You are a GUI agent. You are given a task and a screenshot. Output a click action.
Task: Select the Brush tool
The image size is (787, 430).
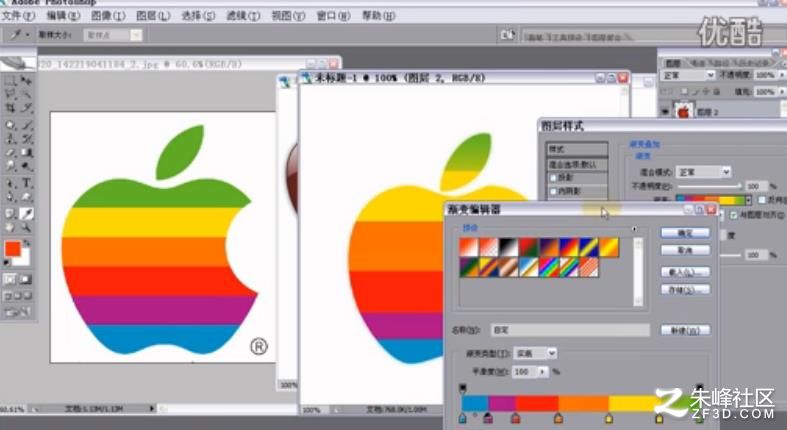(27, 125)
